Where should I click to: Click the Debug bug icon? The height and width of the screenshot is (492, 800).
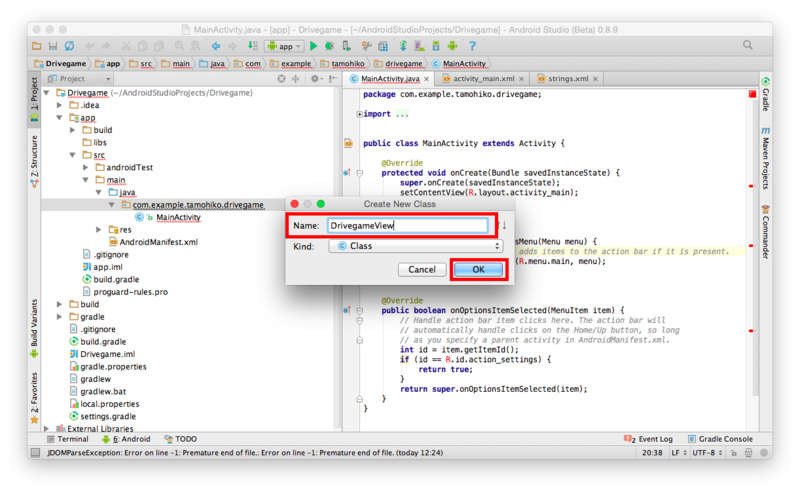coord(330,46)
